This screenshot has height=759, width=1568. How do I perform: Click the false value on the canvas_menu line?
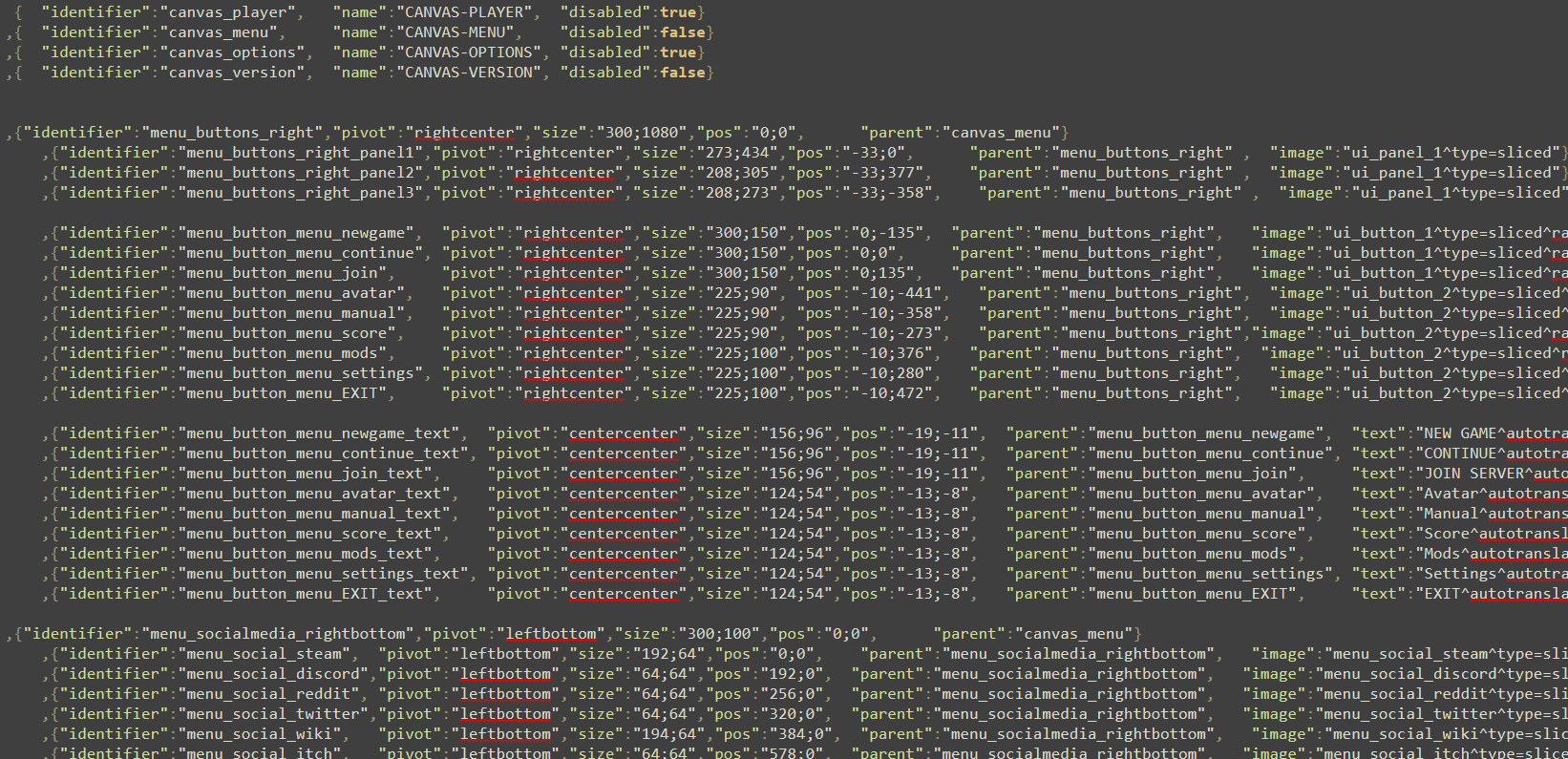[682, 32]
